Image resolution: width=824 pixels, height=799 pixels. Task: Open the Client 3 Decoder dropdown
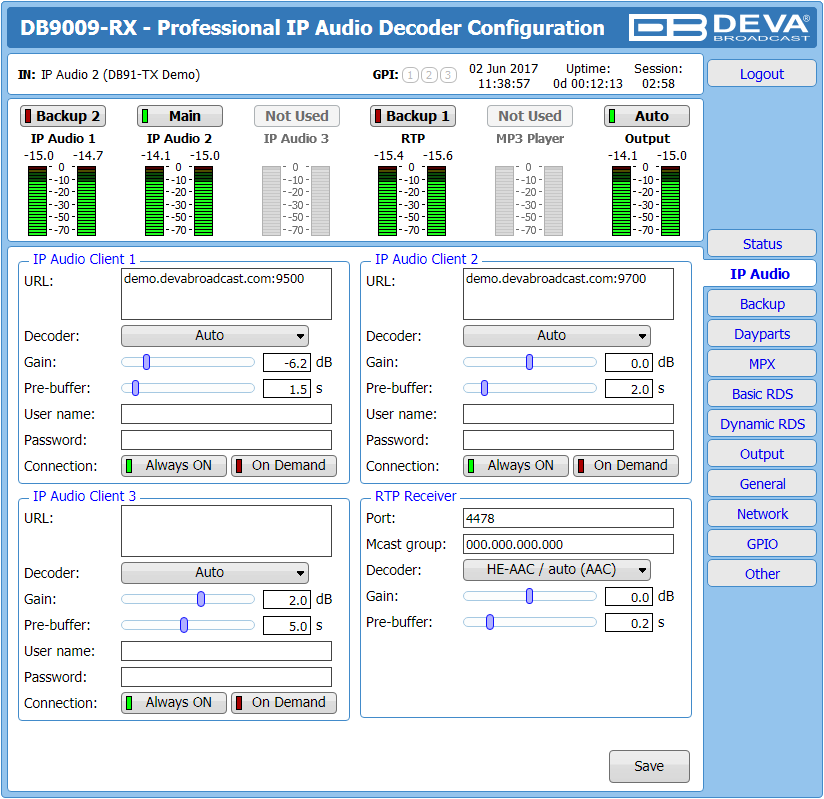215,573
